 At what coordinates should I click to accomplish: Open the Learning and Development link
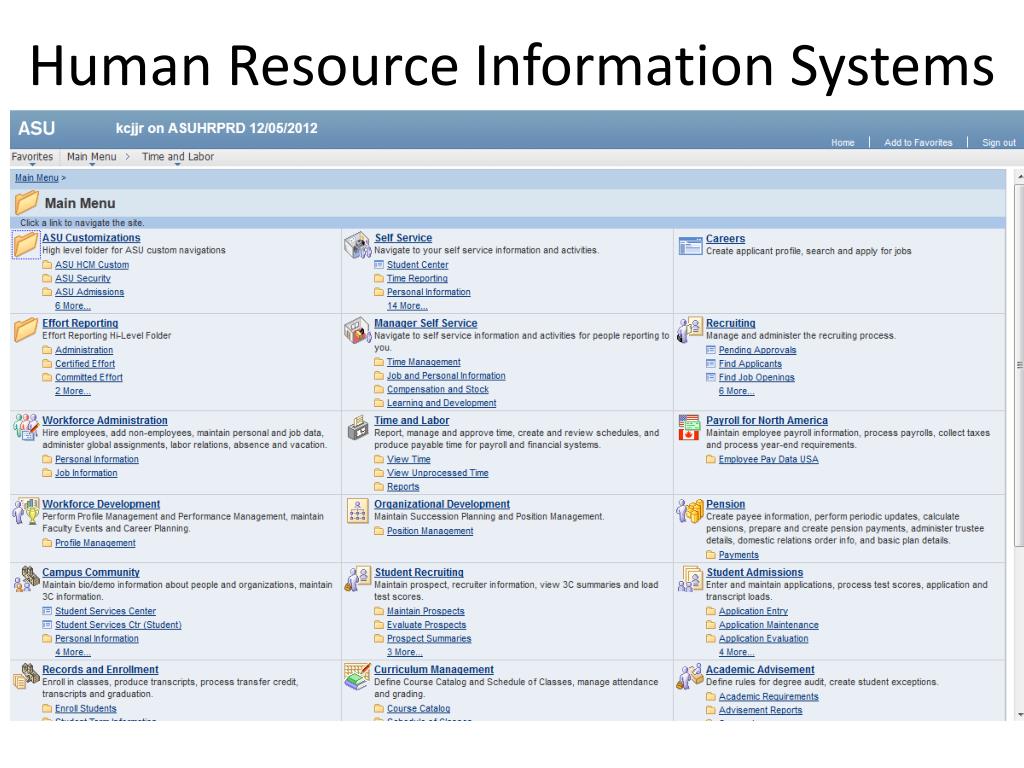coord(441,403)
